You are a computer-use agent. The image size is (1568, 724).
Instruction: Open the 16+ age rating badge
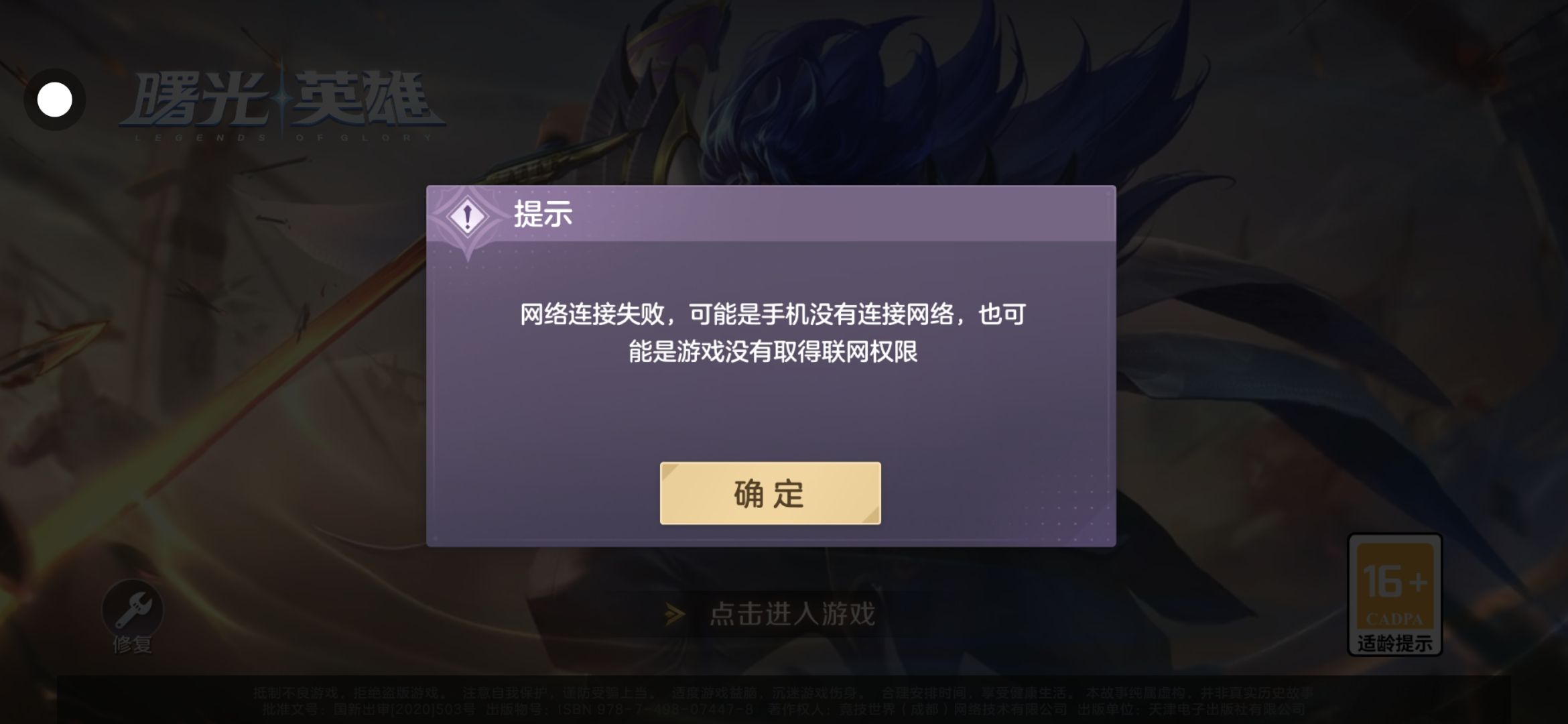(x=1394, y=594)
